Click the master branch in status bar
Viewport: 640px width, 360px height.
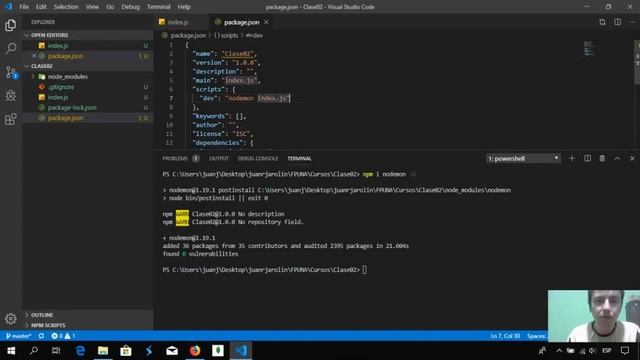19,336
